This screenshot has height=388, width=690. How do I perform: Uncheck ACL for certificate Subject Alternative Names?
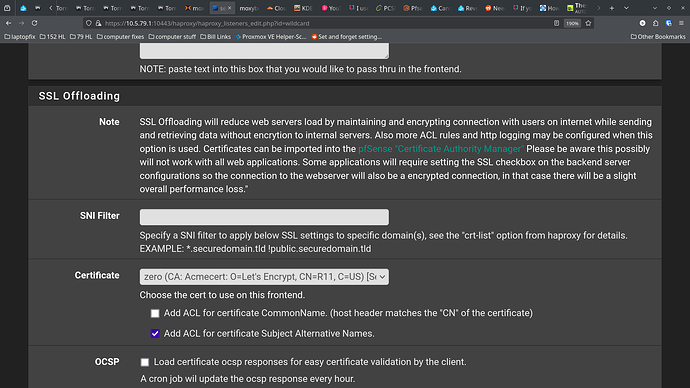click(x=155, y=333)
